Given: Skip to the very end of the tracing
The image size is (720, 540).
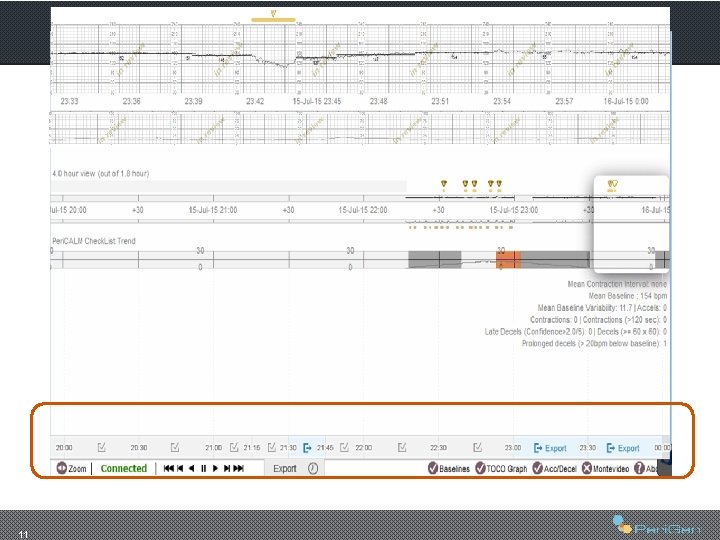Looking at the screenshot, I should click(238, 468).
